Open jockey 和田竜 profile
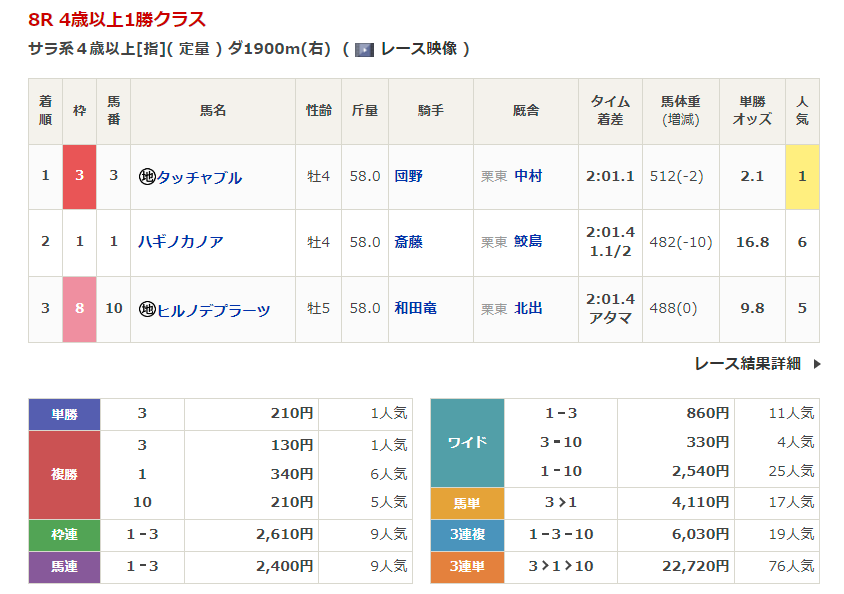This screenshot has height=594, width=844. (415, 309)
